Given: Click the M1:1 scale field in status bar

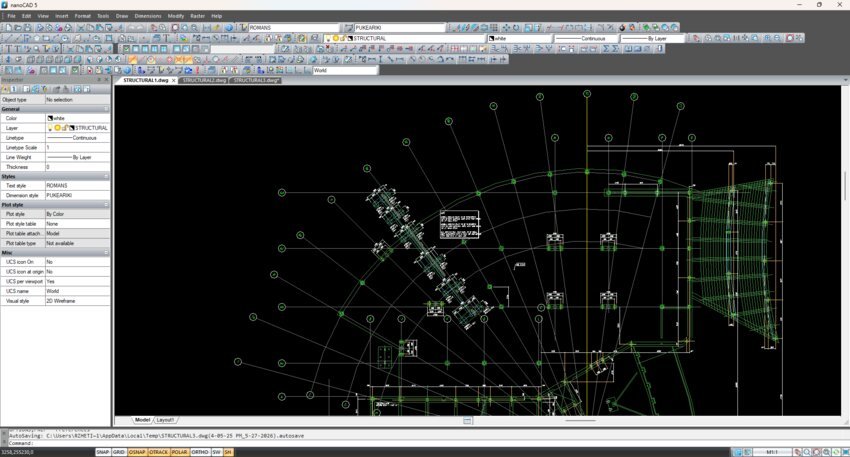Looking at the screenshot, I should pos(772,452).
